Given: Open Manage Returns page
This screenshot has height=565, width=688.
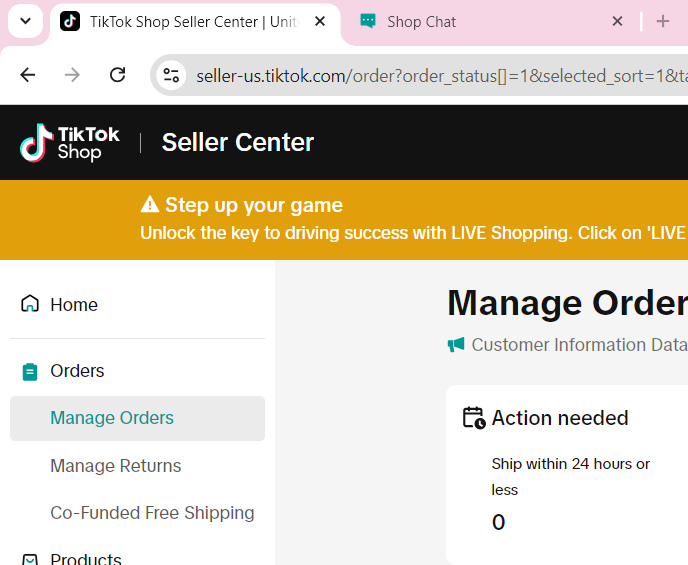Looking at the screenshot, I should point(115,466).
